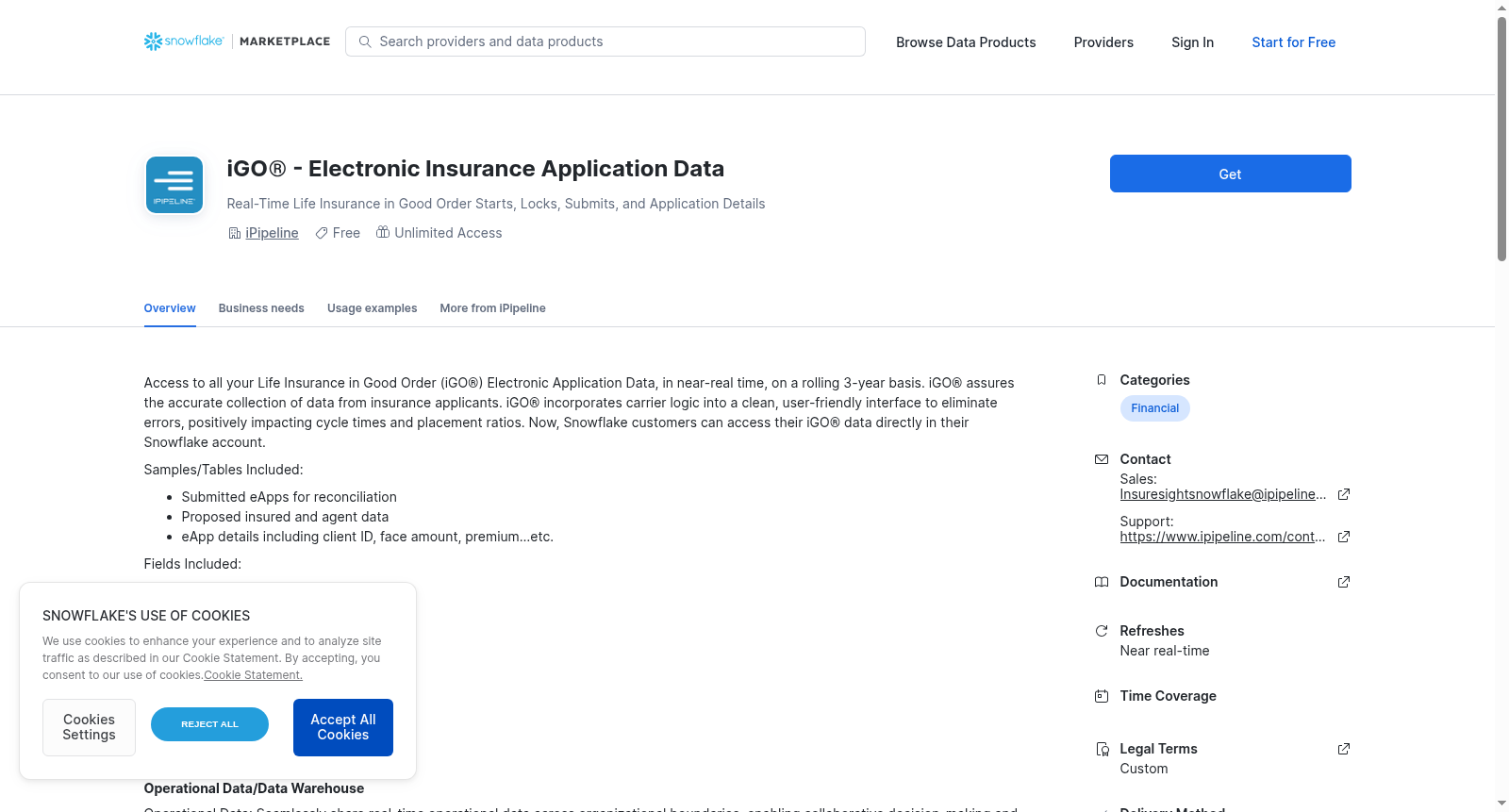This screenshot has height=812, width=1509.
Task: Click the search magnifier icon
Action: coord(365,41)
